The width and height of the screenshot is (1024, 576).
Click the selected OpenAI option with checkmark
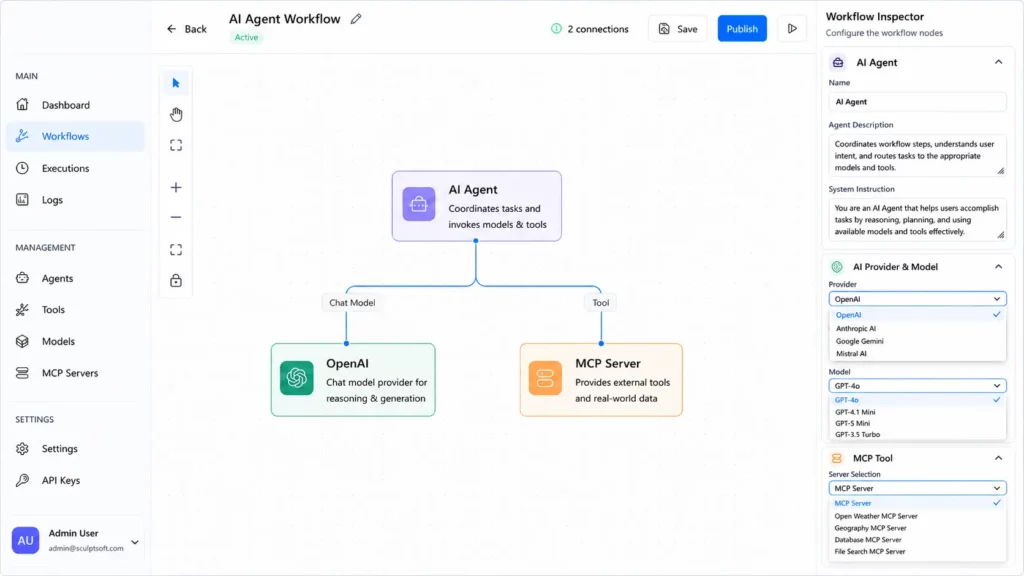(x=918, y=315)
